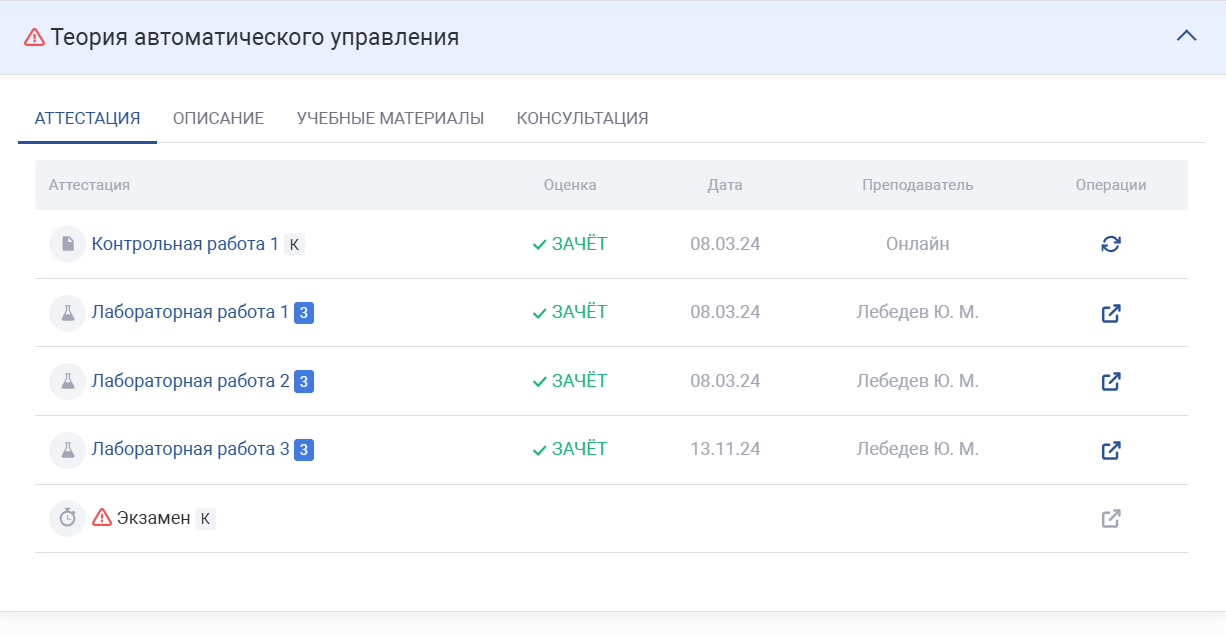
Task: Click the document icon beside Контрольная работа 1
Action: [x=67, y=244]
